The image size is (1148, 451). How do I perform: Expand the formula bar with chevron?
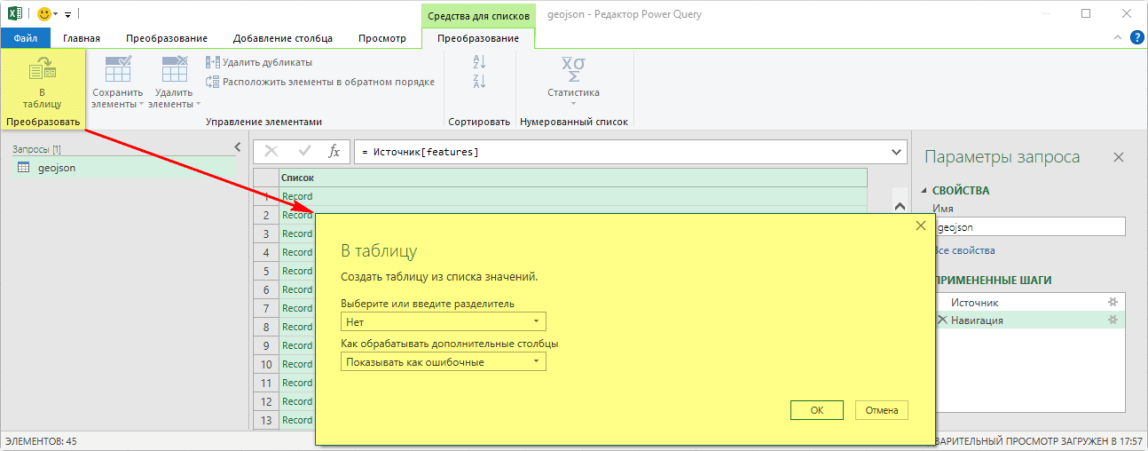896,152
